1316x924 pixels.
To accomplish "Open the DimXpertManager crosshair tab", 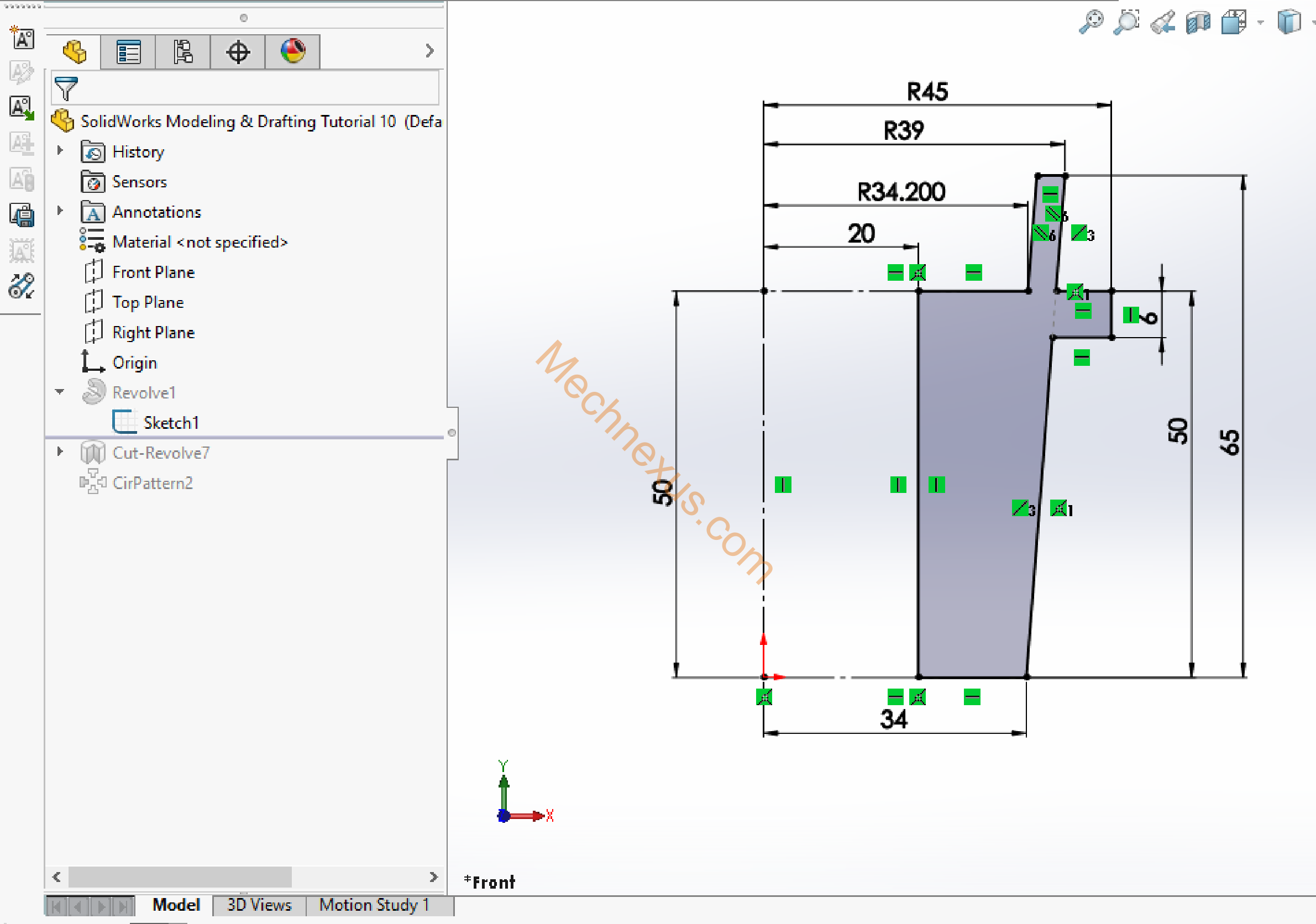I will click(237, 52).
